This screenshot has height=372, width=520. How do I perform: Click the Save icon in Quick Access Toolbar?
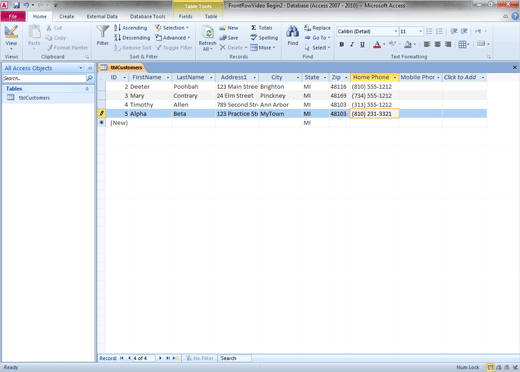[17, 5]
